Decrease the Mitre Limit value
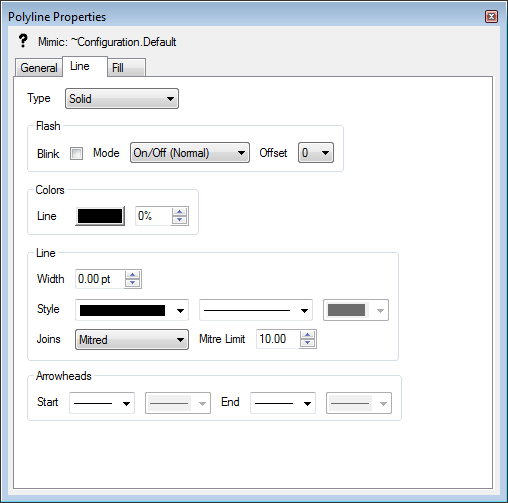 [x=308, y=343]
